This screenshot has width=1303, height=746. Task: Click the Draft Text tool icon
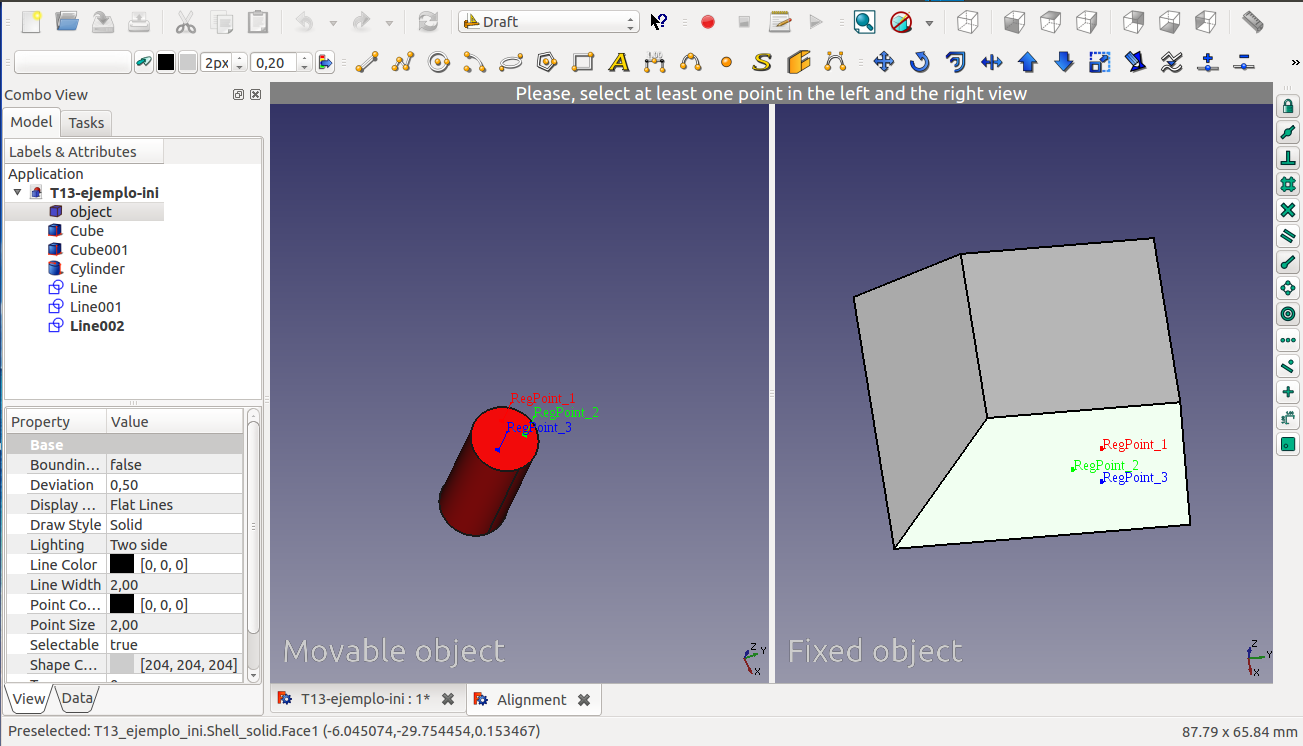(619, 62)
